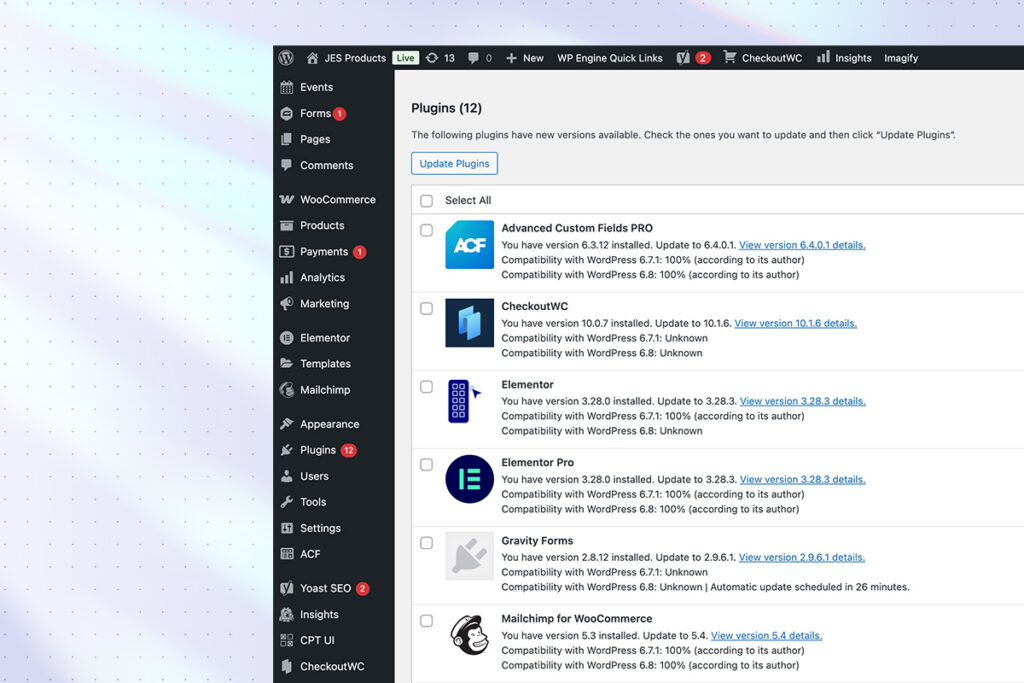Open the New content dropdown in admin bar
Image resolution: width=1024 pixels, height=683 pixels.
(x=525, y=58)
